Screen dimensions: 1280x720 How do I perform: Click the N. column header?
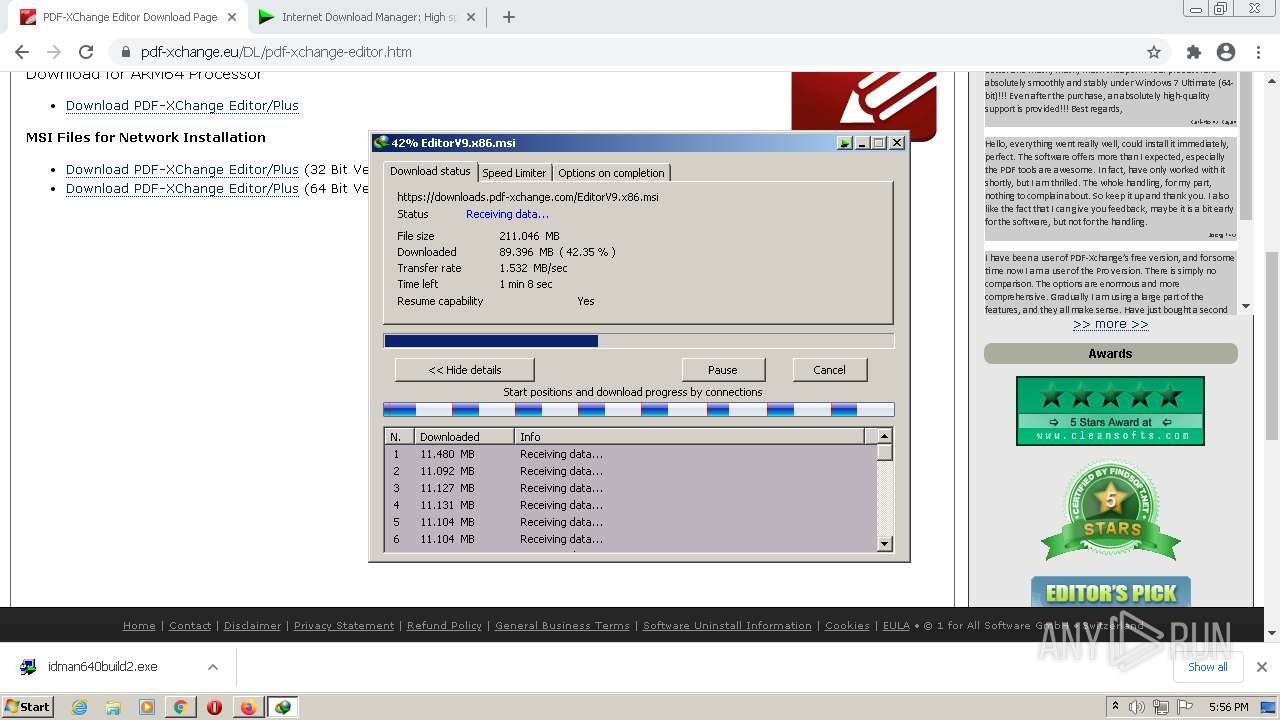pos(400,437)
